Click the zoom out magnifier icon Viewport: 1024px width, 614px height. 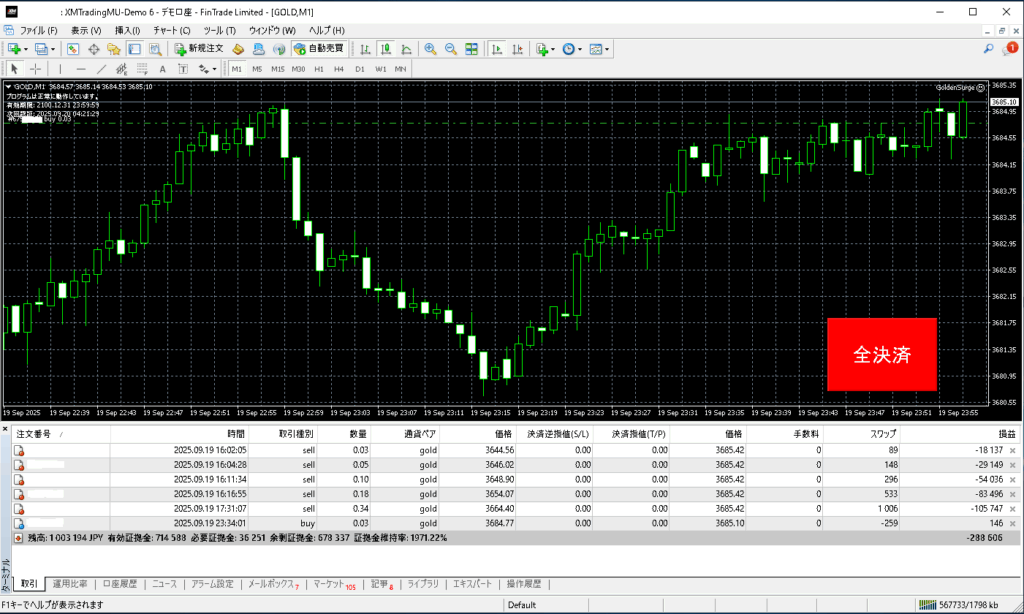pyautogui.click(x=450, y=48)
